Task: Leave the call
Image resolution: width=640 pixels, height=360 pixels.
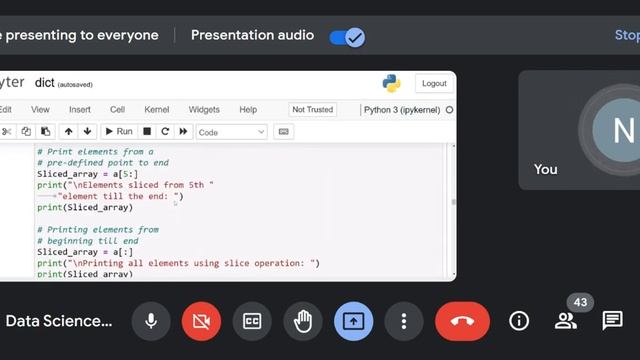Action: 462,321
